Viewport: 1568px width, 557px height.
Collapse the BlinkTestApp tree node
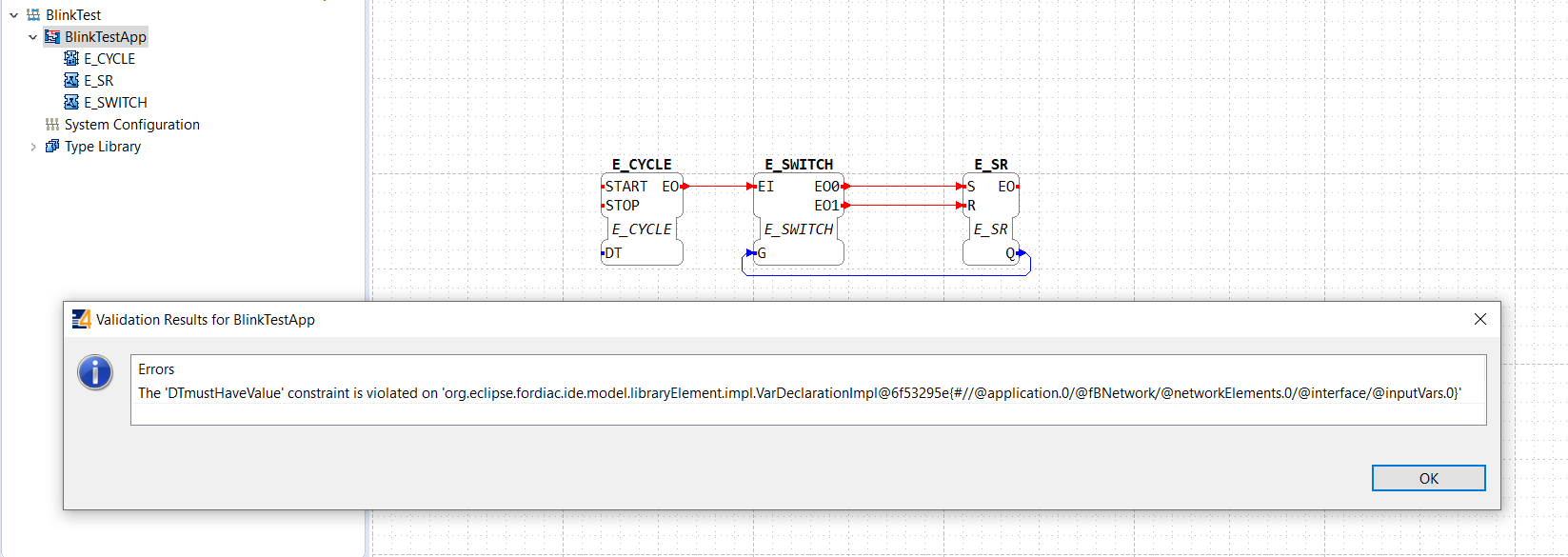pyautogui.click(x=33, y=37)
